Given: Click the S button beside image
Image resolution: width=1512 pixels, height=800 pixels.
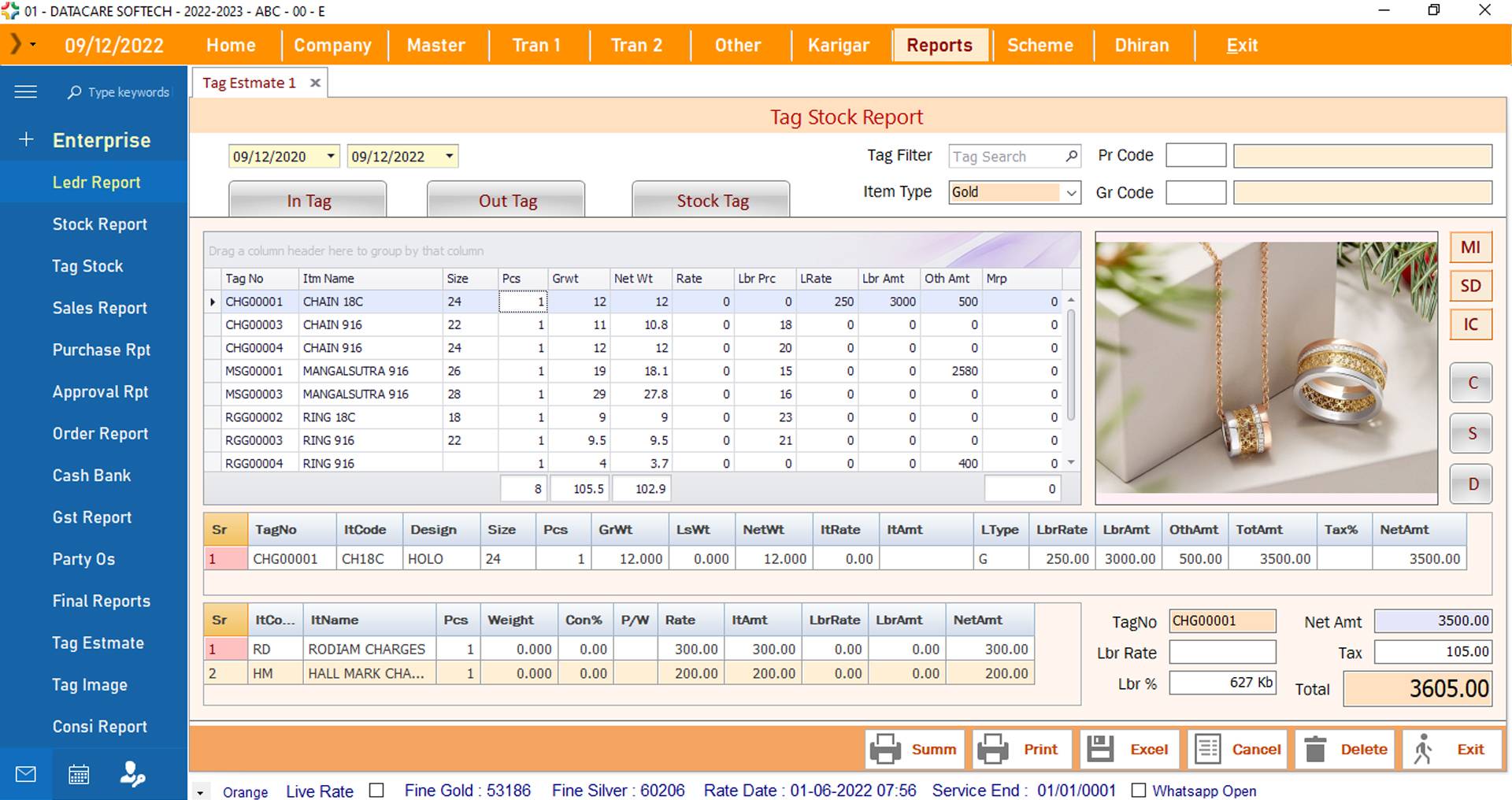Looking at the screenshot, I should (x=1471, y=433).
